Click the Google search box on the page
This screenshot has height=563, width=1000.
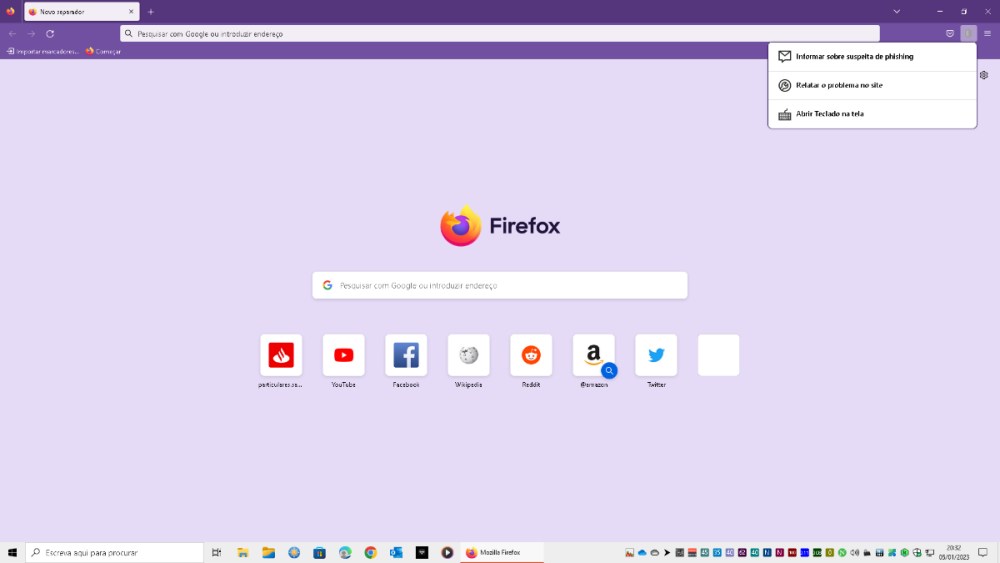click(500, 286)
